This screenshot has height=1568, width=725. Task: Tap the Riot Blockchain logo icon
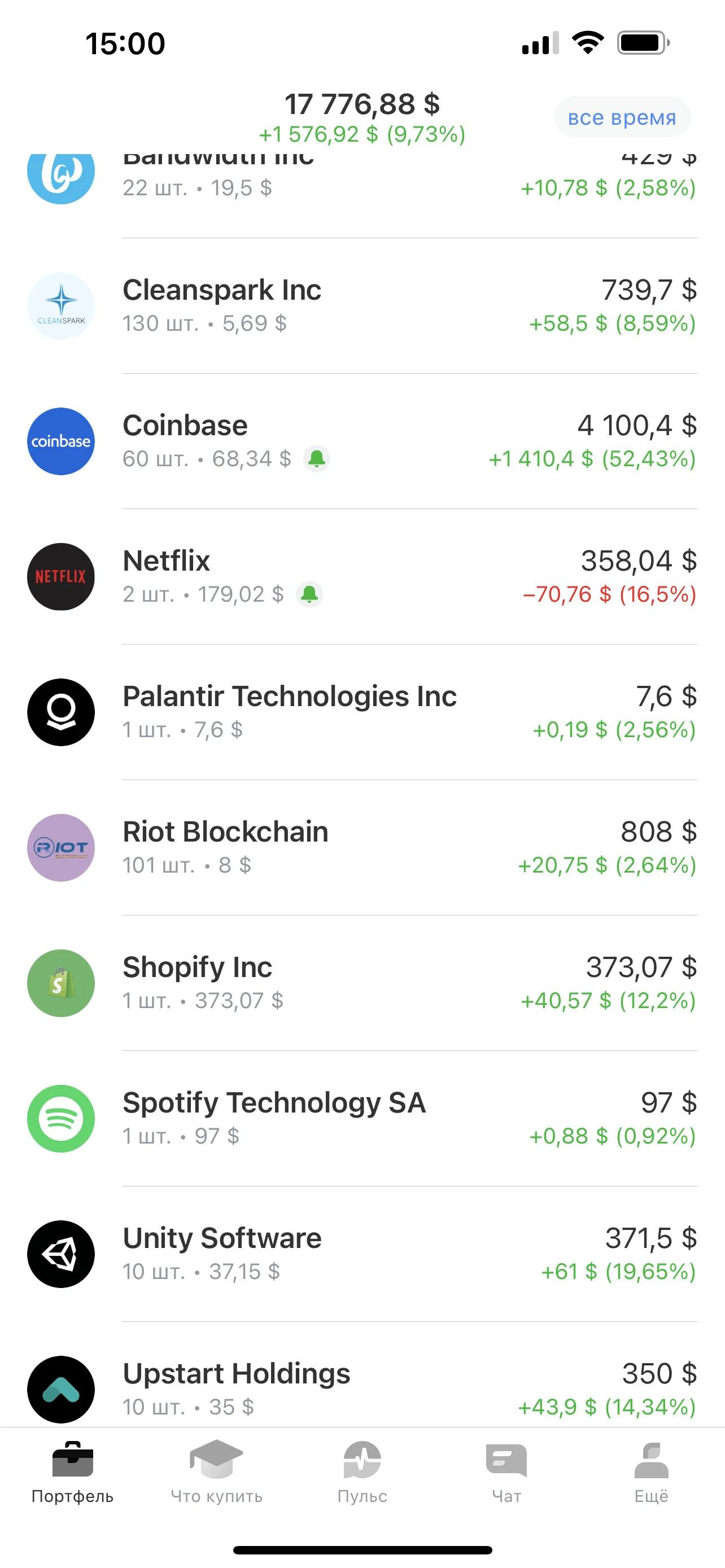(x=61, y=847)
